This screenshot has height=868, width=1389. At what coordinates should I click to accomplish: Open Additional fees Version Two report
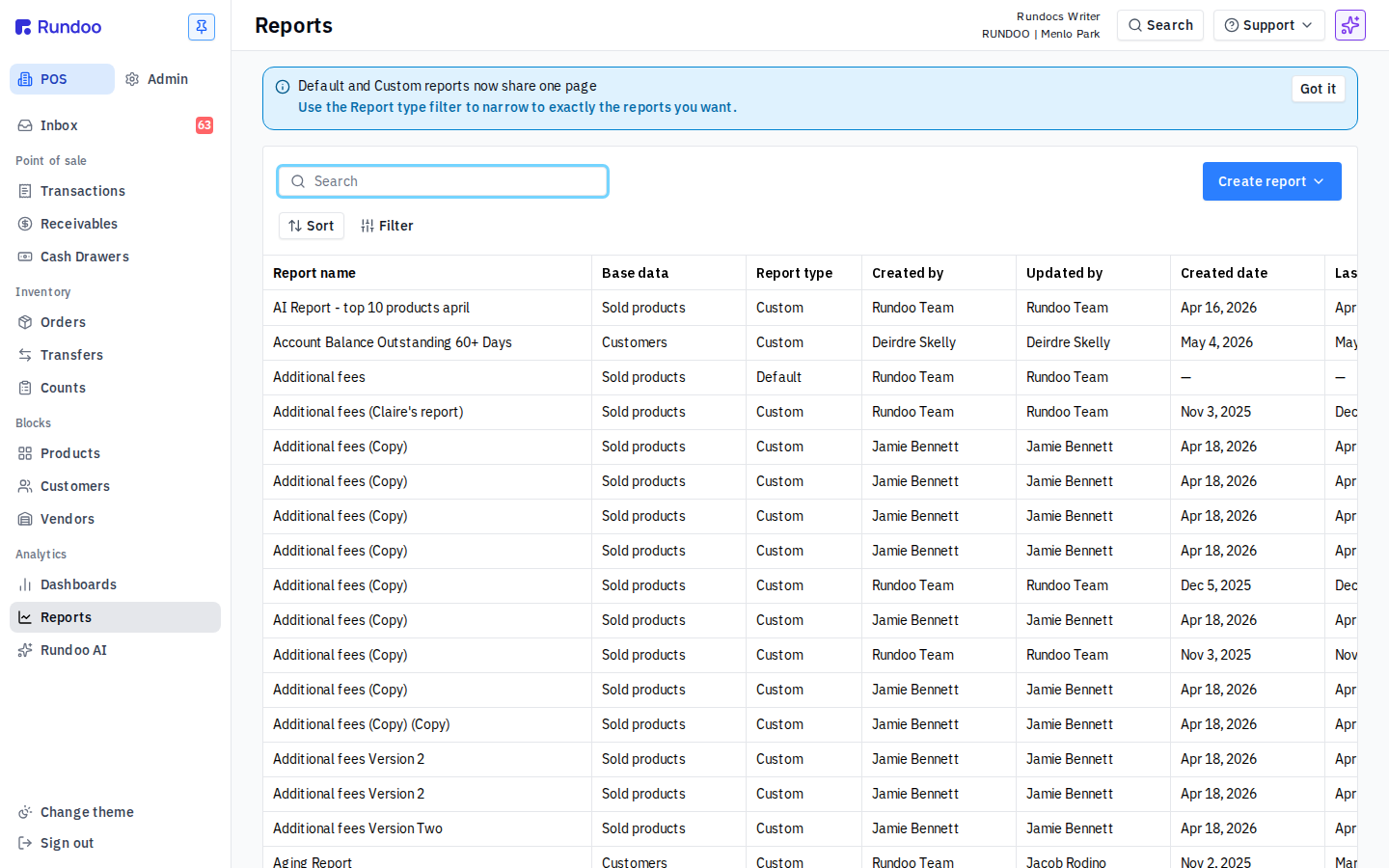coord(358,828)
